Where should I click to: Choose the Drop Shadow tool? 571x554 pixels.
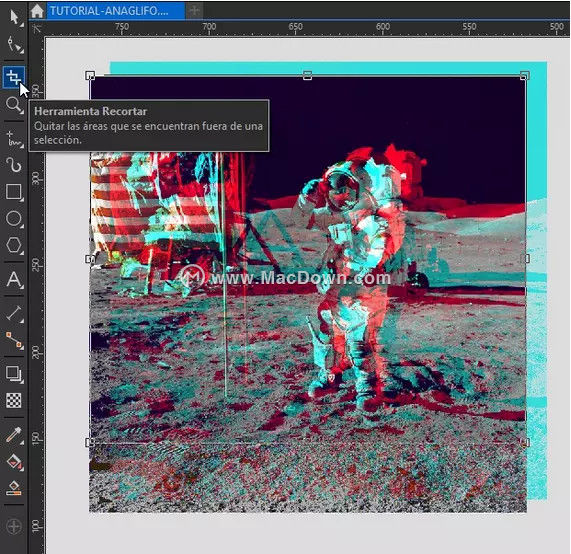[14, 373]
